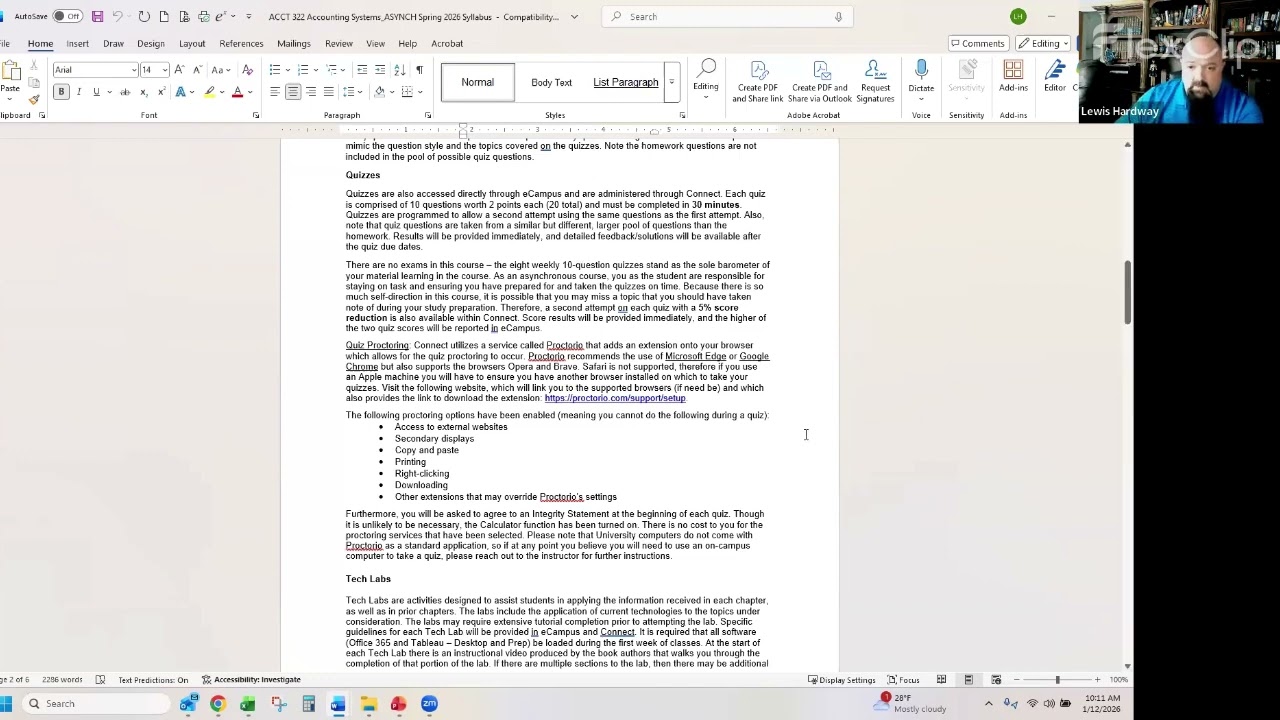This screenshot has height=720, width=1280.
Task: Click the Sort A-Z icon
Action: (x=400, y=70)
